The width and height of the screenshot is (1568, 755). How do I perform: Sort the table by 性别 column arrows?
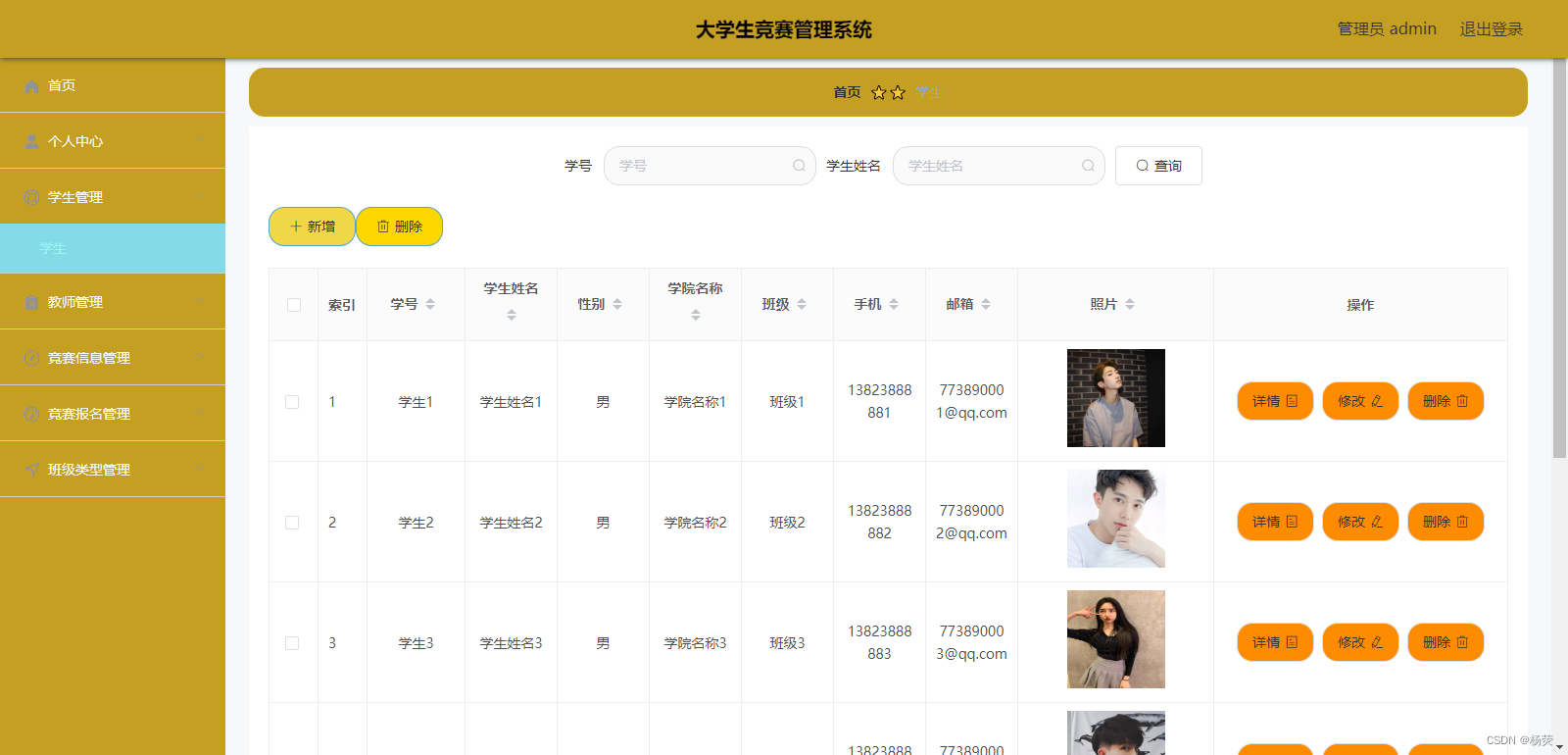[x=617, y=304]
